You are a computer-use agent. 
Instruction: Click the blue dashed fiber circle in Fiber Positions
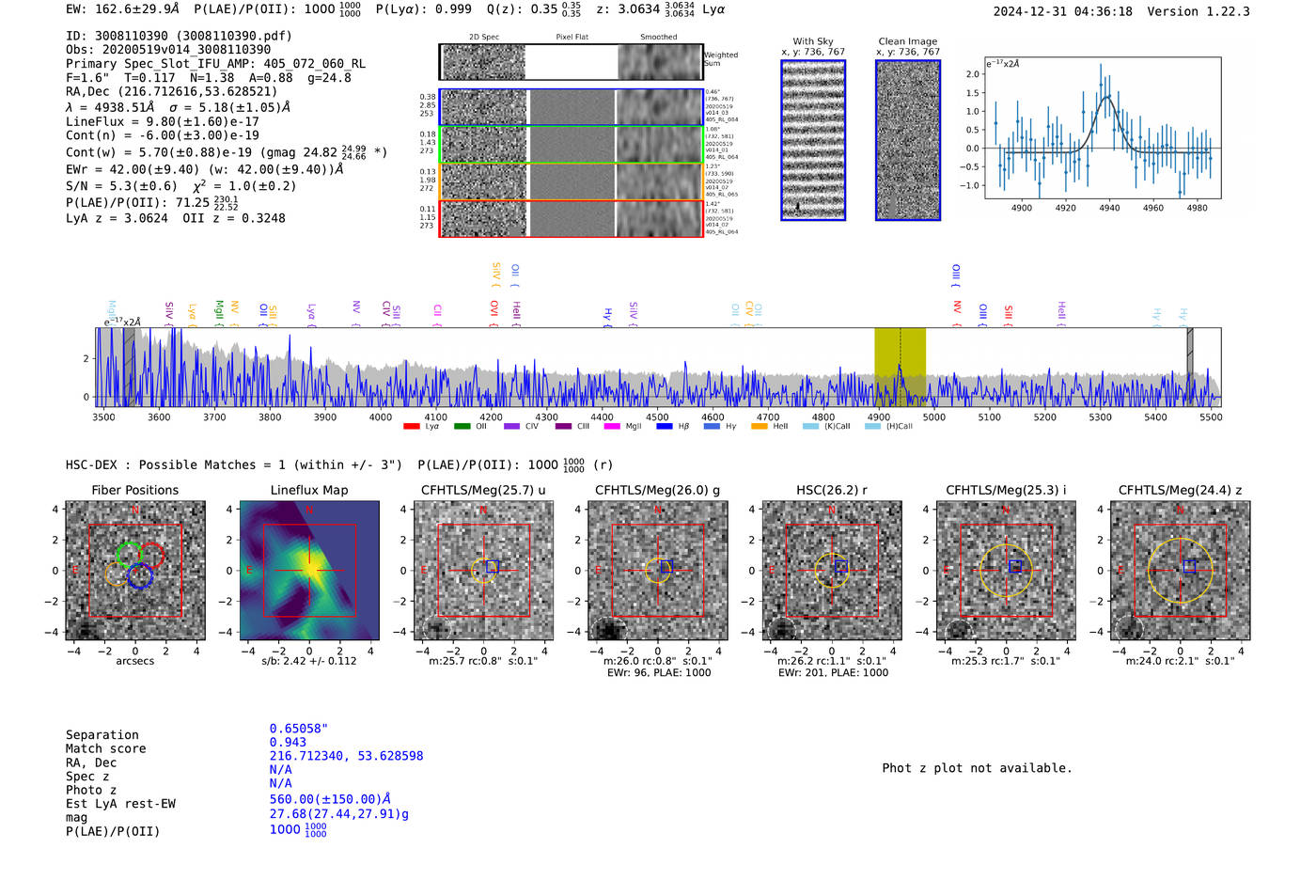(140, 576)
